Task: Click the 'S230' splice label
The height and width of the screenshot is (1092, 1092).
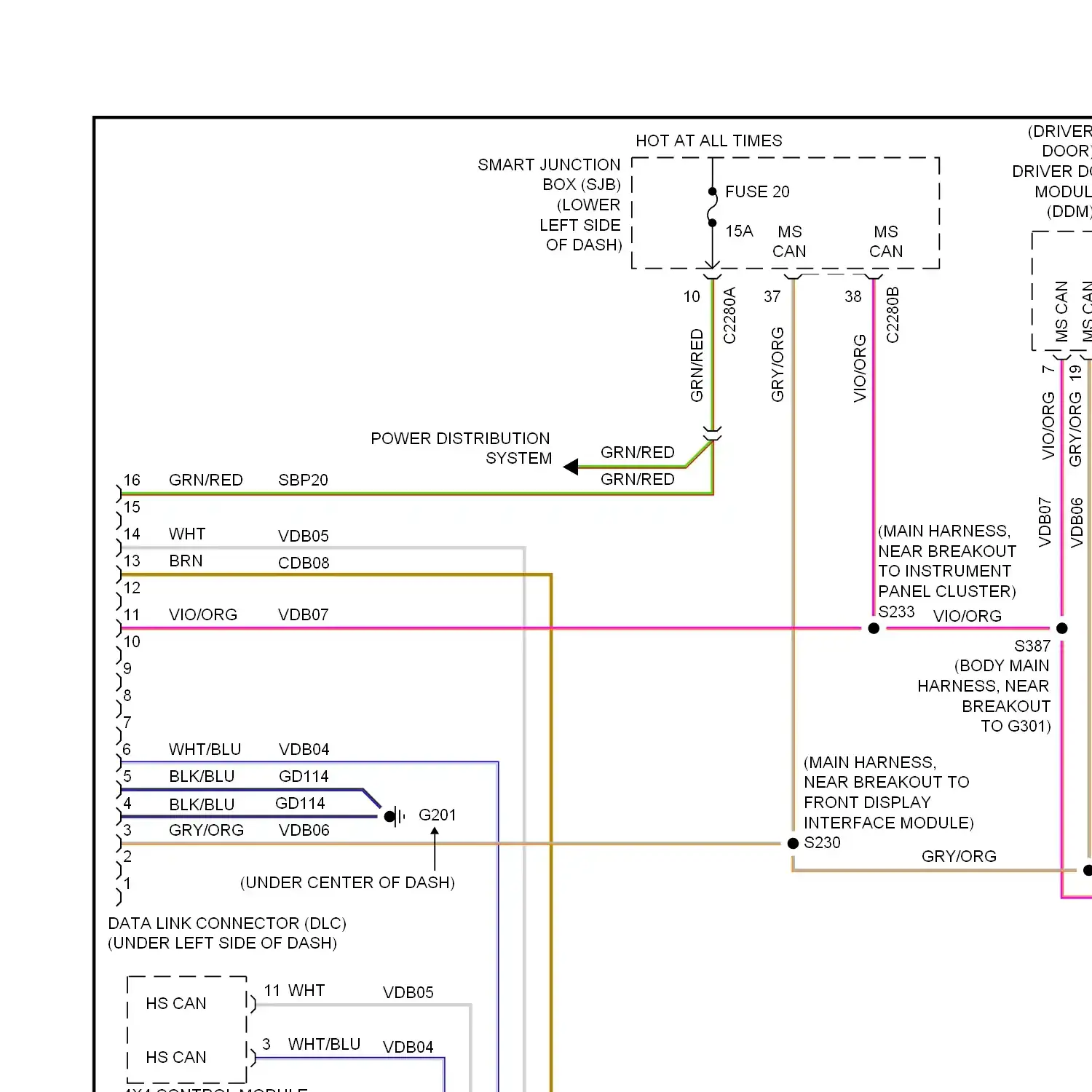Action: pyautogui.click(x=822, y=842)
